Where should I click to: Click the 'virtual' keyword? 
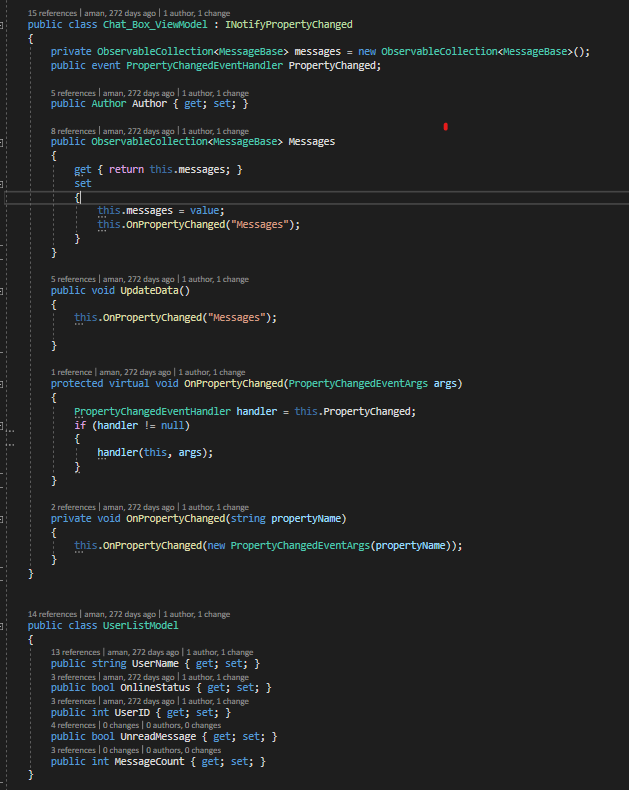pyautogui.click(x=129, y=384)
